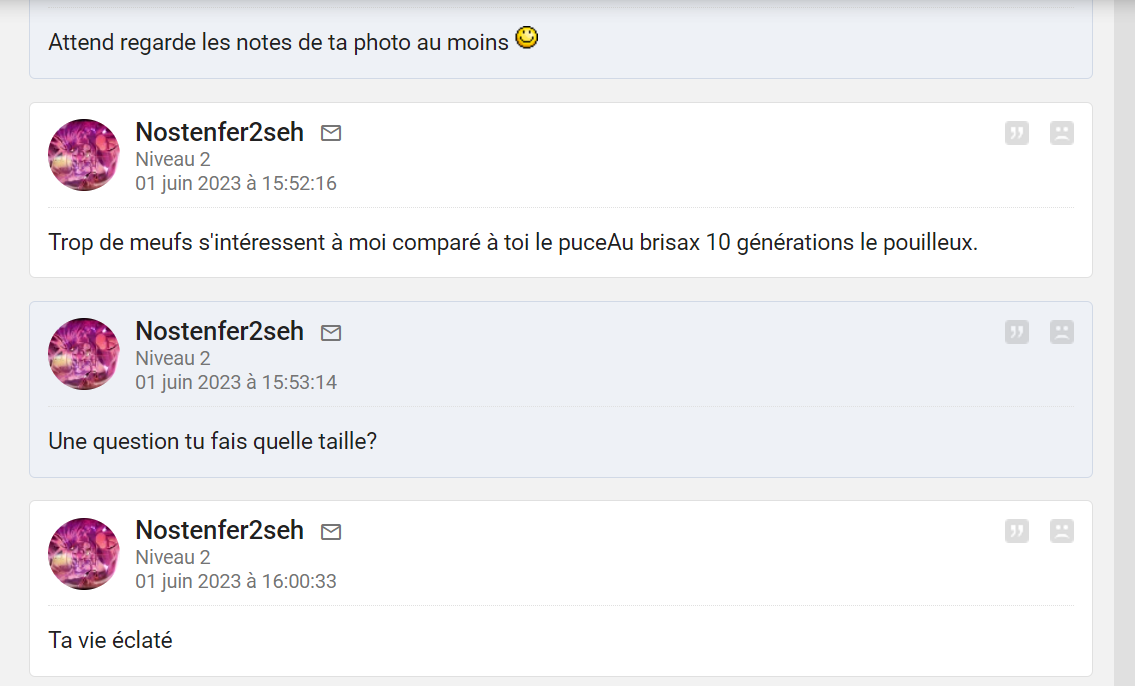The width and height of the screenshot is (1135, 686).
Task: Click timestamp 01 juin 2023 à 15:52:16
Action: tap(236, 183)
